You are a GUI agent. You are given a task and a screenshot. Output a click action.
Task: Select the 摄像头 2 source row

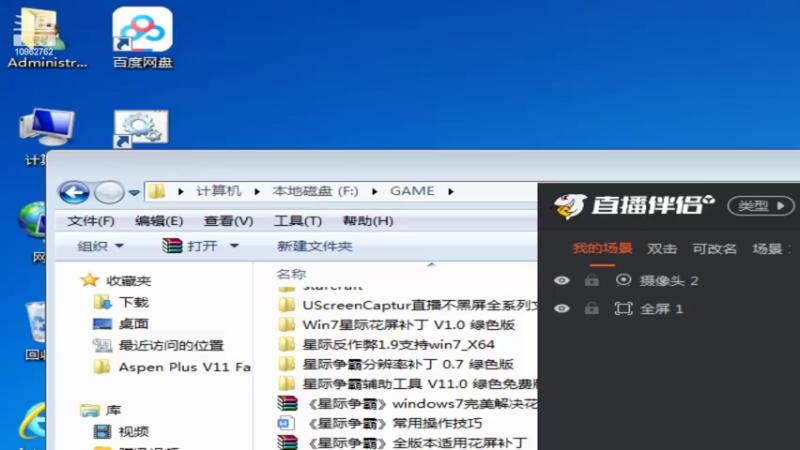point(669,281)
